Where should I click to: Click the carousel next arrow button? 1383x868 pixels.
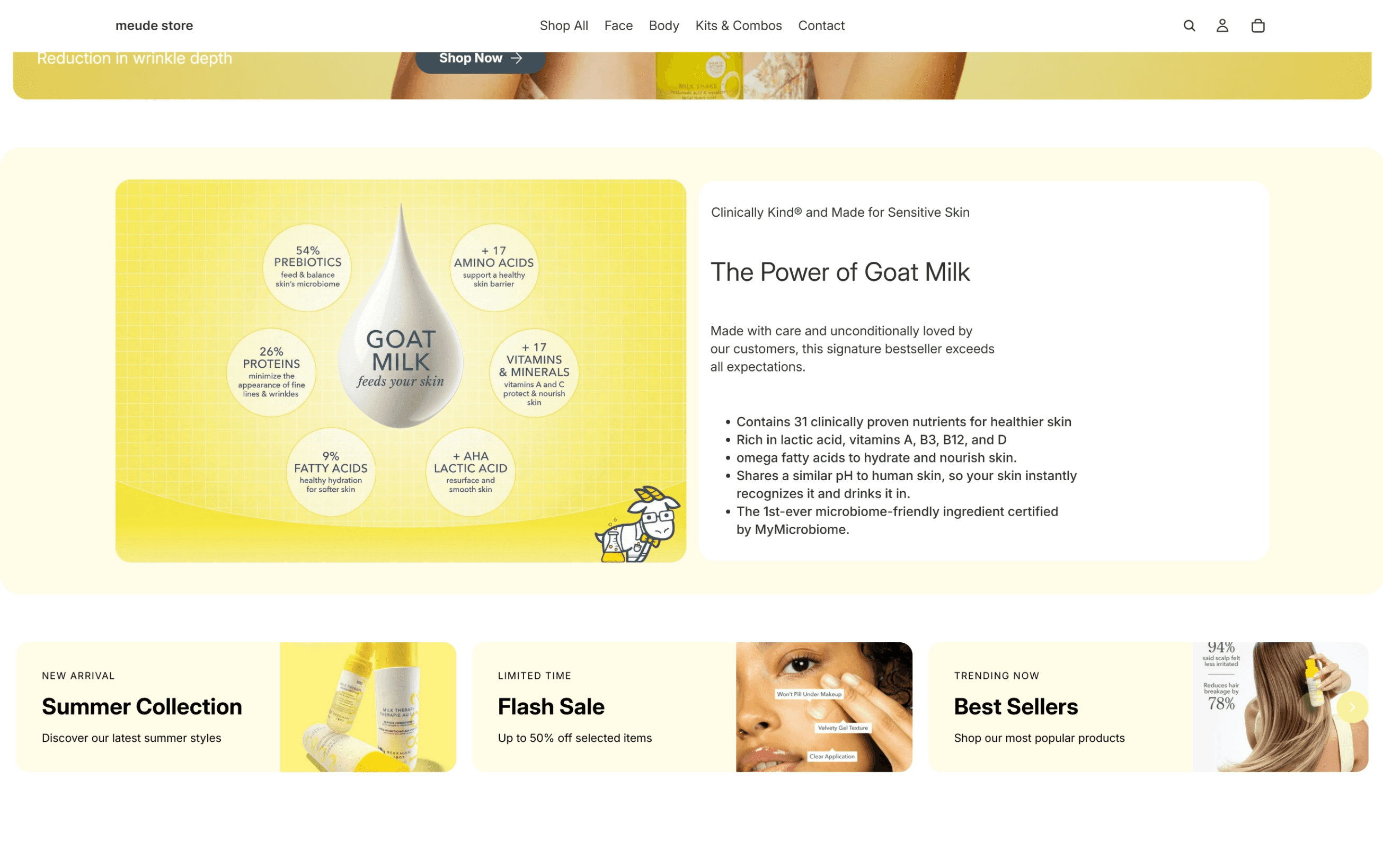click(x=1352, y=707)
